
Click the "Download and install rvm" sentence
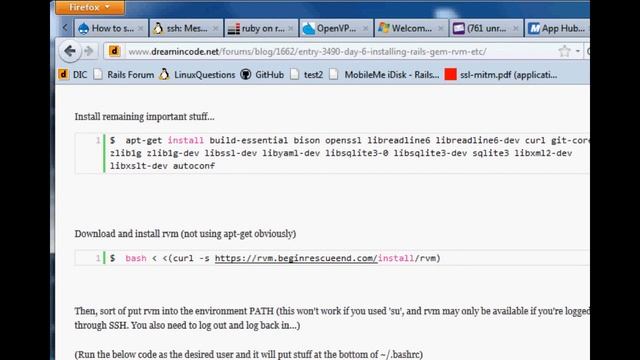[185, 234]
